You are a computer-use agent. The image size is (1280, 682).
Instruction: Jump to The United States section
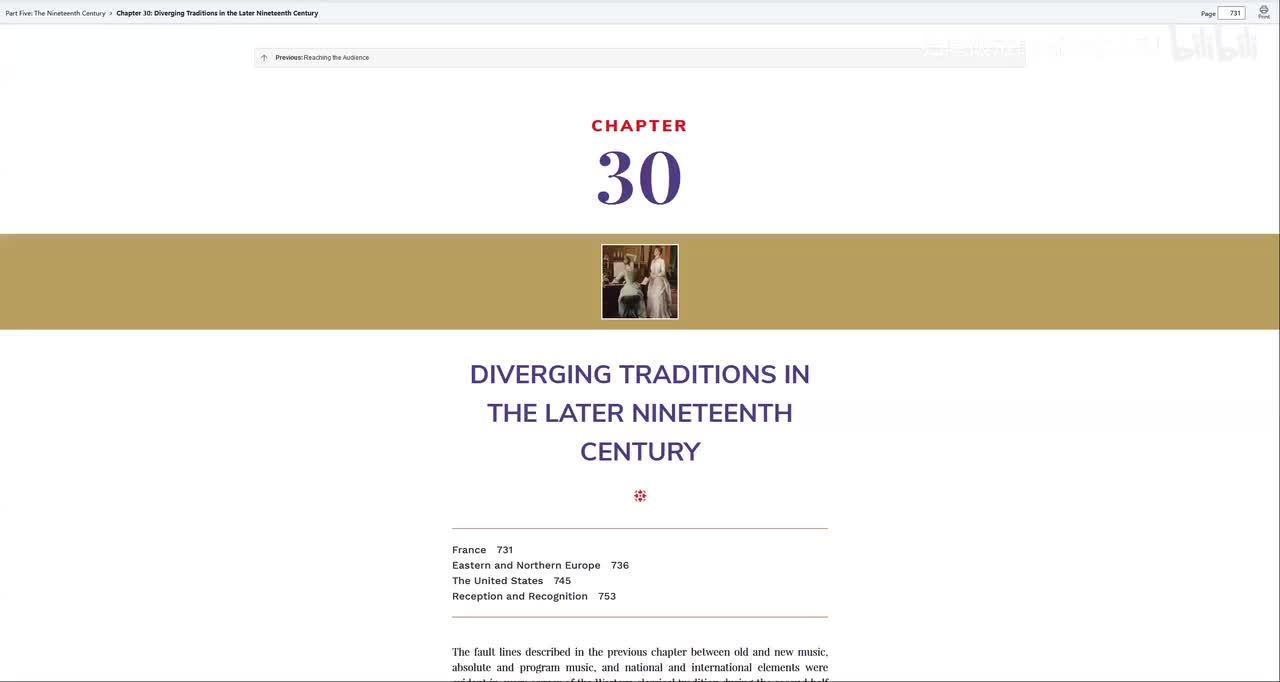point(511,581)
